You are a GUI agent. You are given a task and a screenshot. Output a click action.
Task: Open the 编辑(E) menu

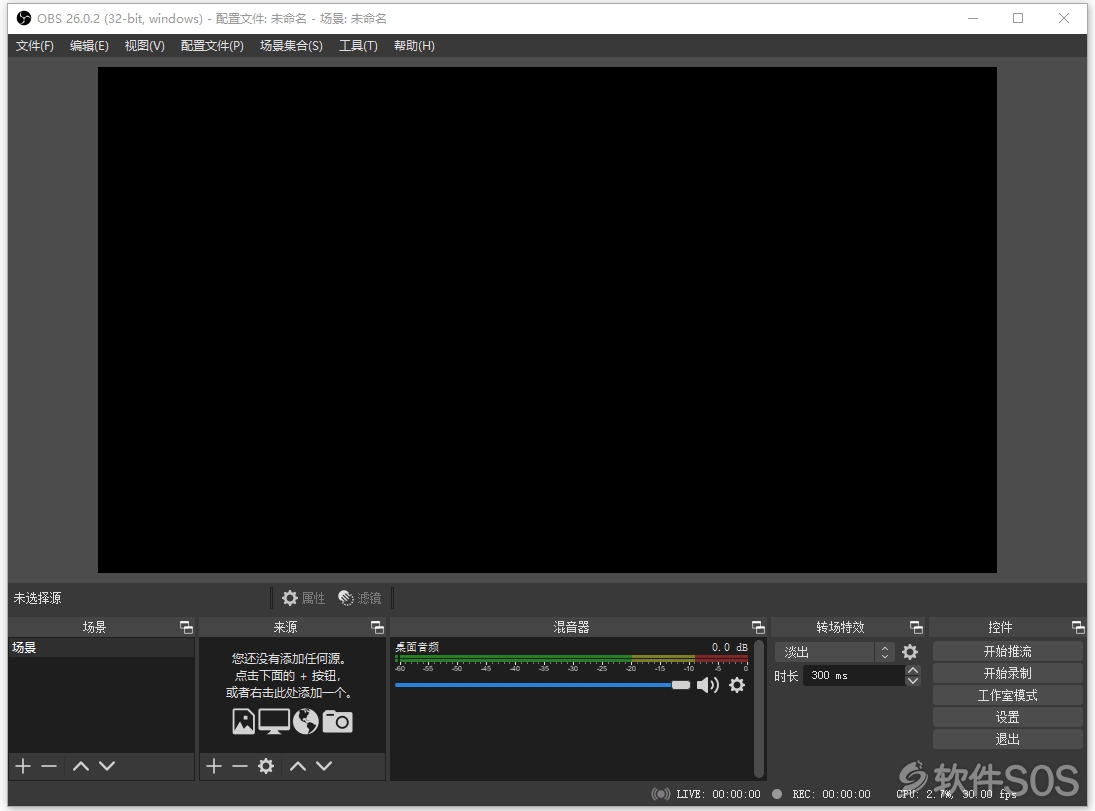tap(89, 45)
